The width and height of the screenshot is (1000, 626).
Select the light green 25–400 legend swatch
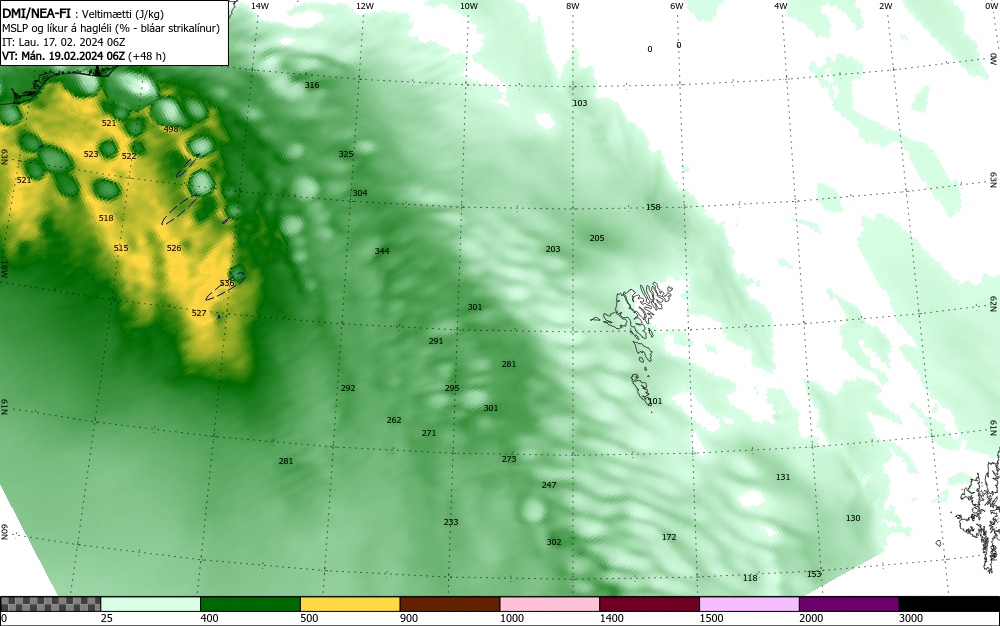[151, 604]
